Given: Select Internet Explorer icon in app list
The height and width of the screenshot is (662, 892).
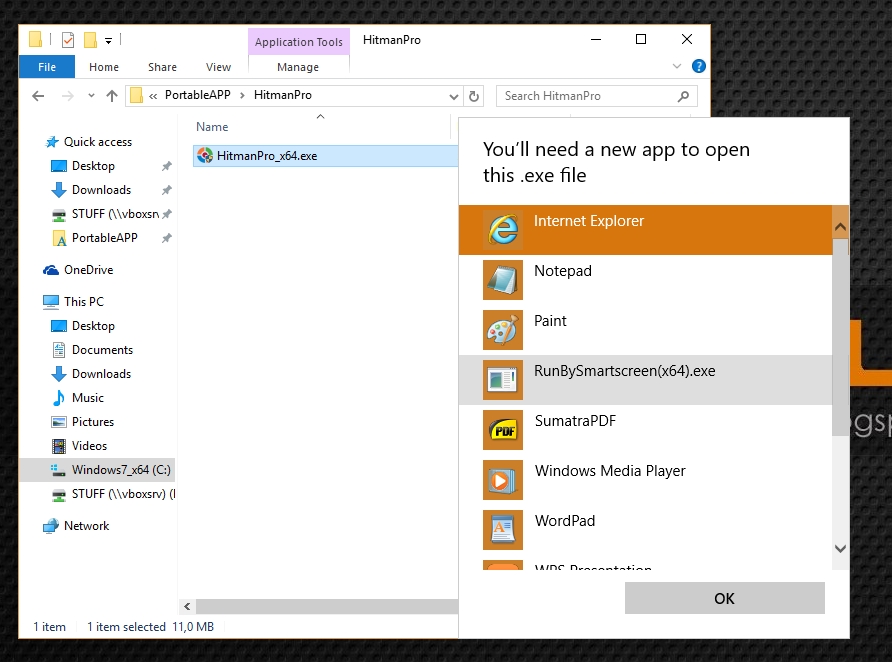Looking at the screenshot, I should 503,230.
